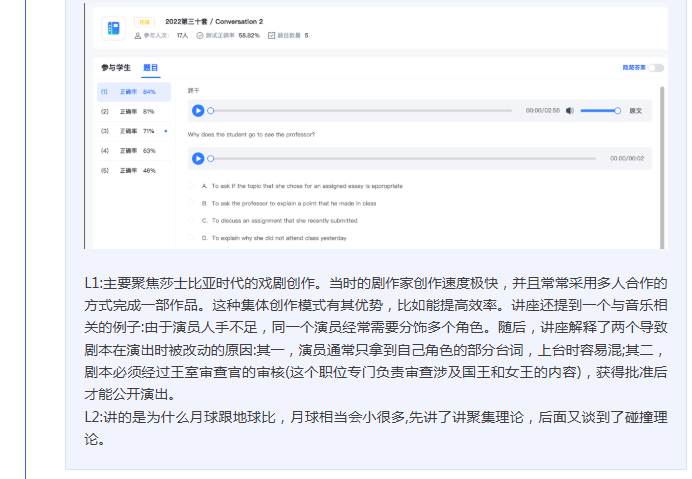Image resolution: width=692 pixels, height=479 pixels.
Task: Click the question count icon
Action: coord(269,35)
